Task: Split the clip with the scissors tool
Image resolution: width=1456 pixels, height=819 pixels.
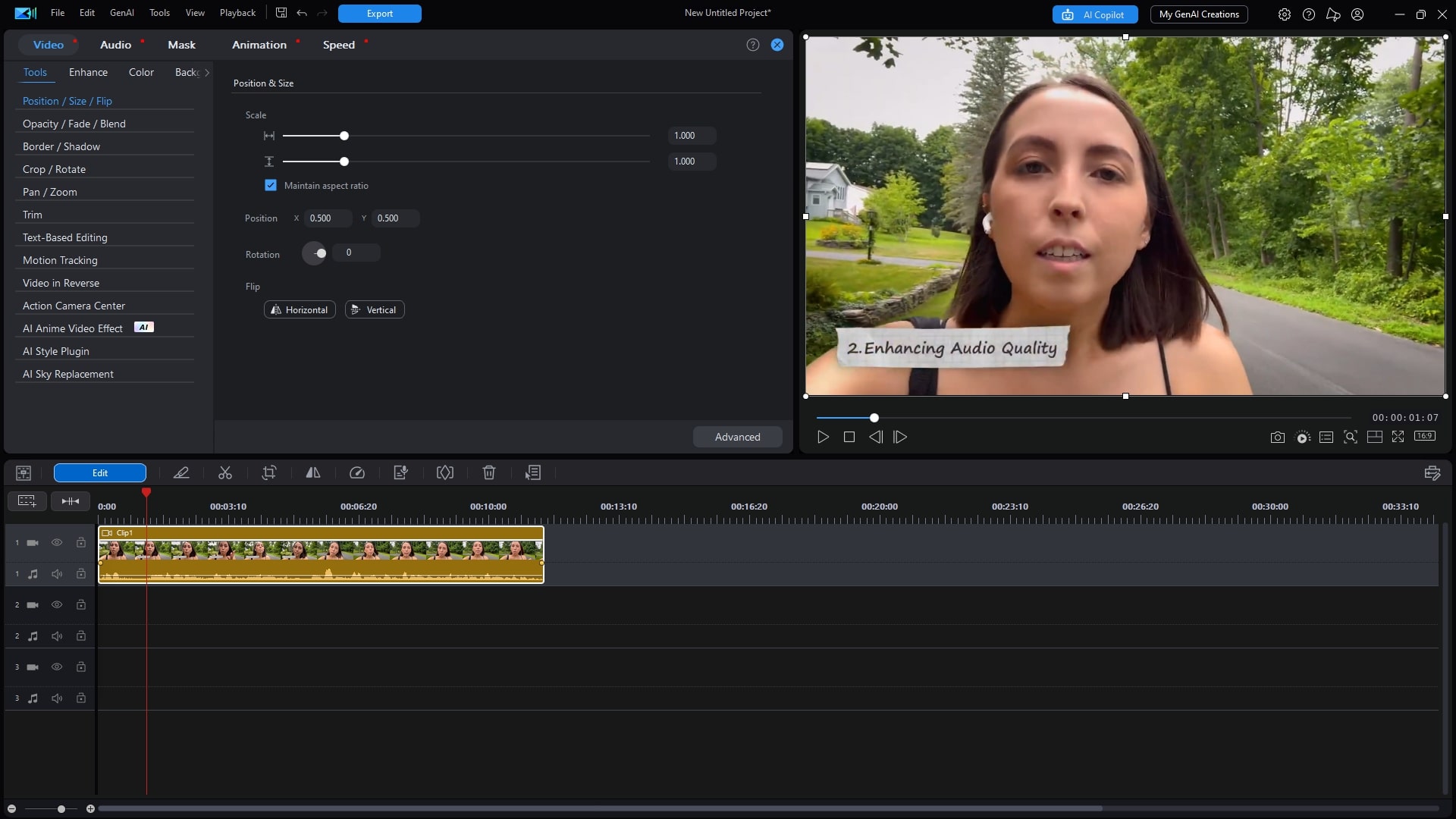Action: click(x=225, y=472)
